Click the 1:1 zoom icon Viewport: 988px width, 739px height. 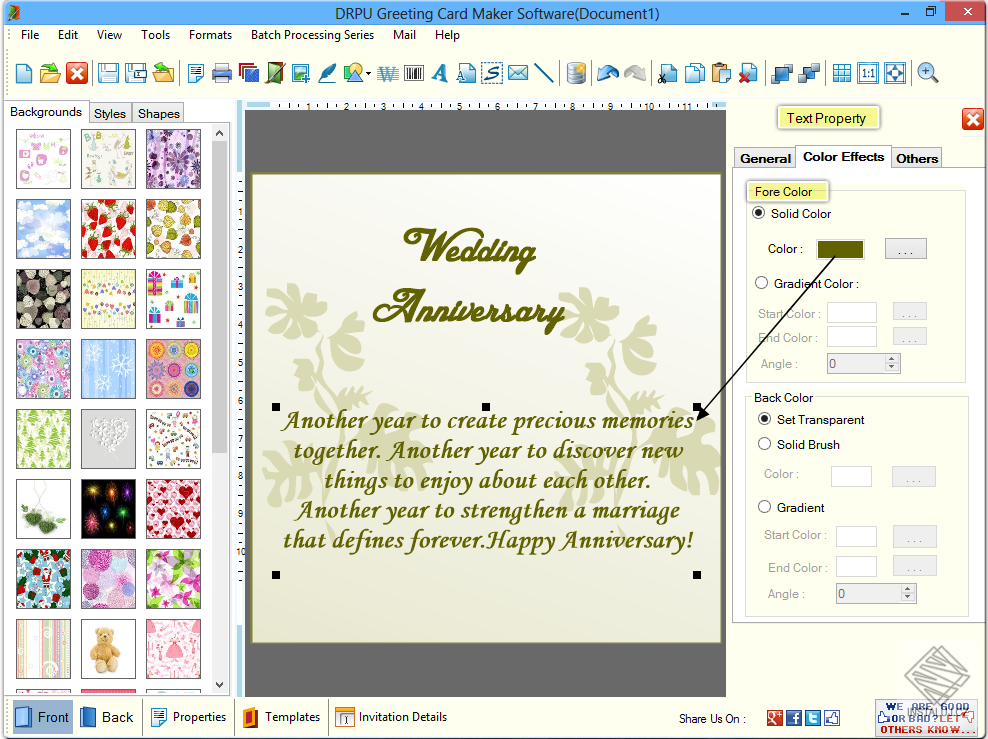click(868, 72)
